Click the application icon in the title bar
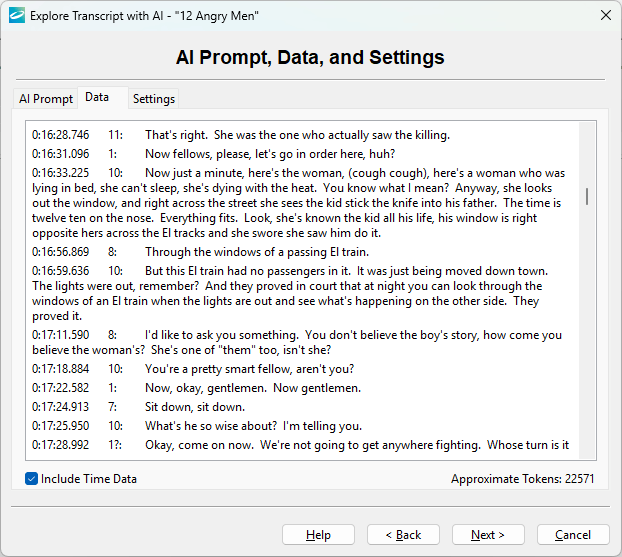The height and width of the screenshot is (557, 622). click(x=15, y=15)
